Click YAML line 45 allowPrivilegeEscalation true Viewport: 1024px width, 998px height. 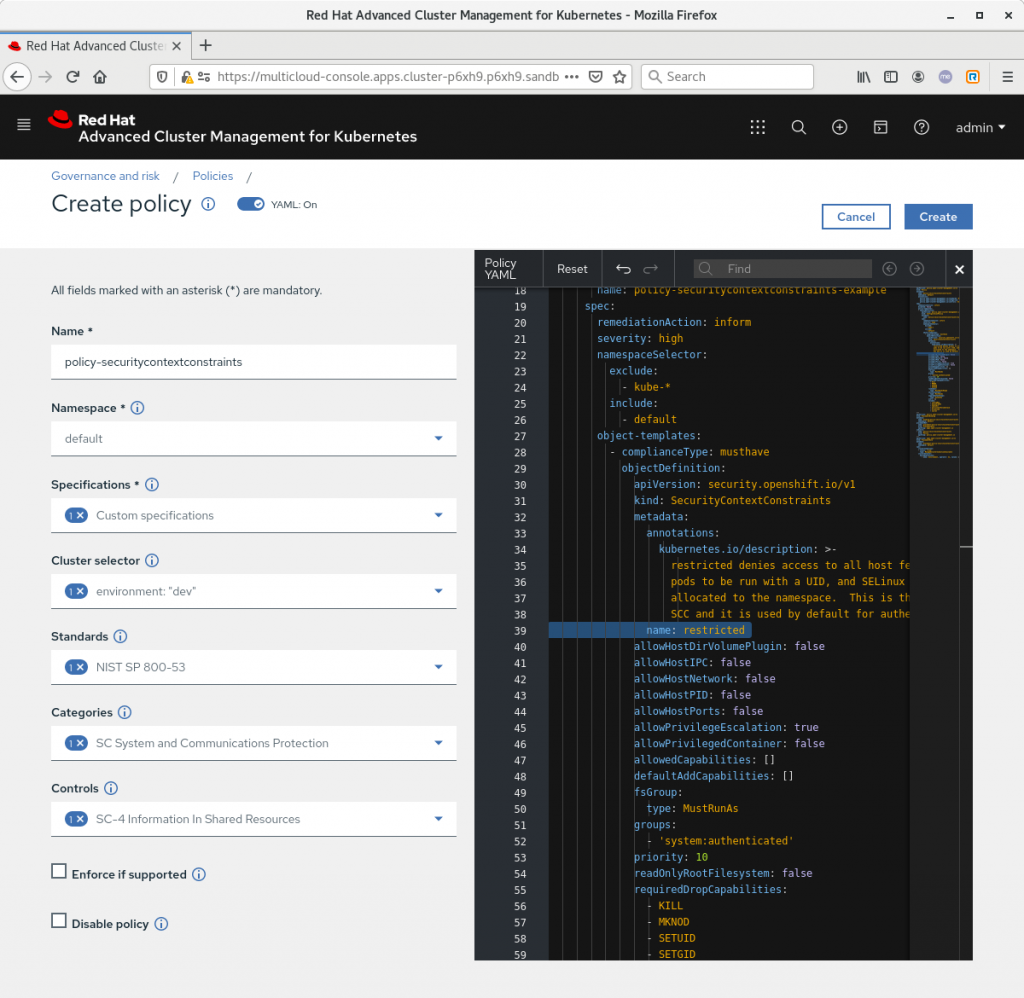pos(726,727)
